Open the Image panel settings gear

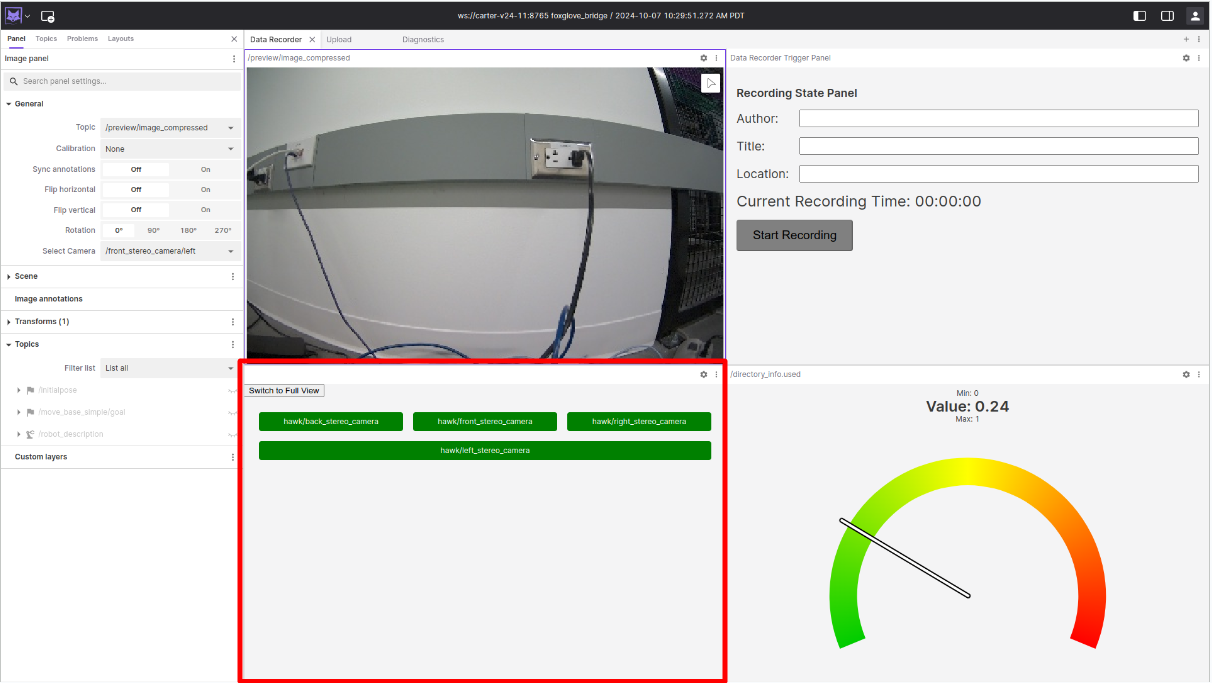tap(704, 58)
